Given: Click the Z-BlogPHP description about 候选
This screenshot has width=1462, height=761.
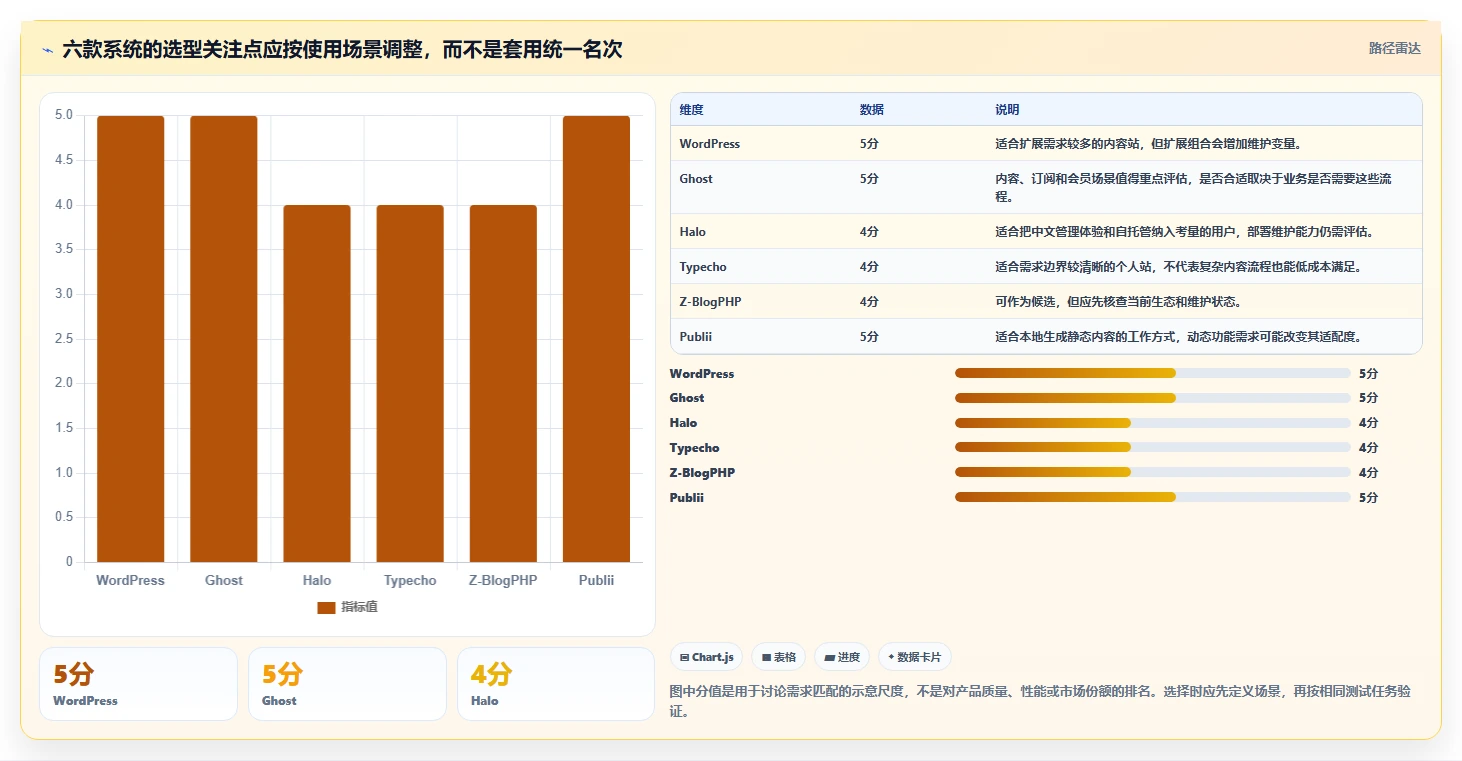Looking at the screenshot, I should [x=1118, y=302].
